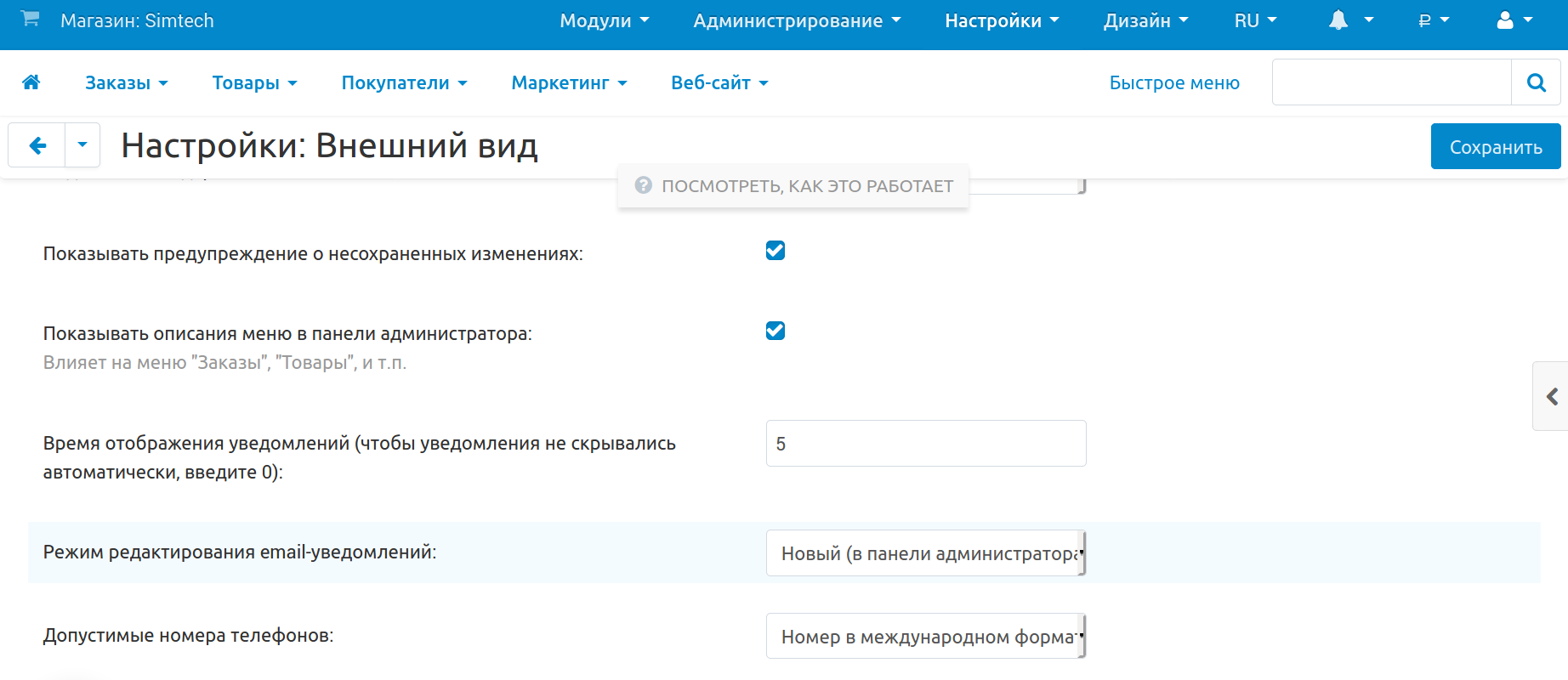Open the ruble currency selector
Image resolution: width=1568 pixels, height=680 pixels.
(1433, 20)
